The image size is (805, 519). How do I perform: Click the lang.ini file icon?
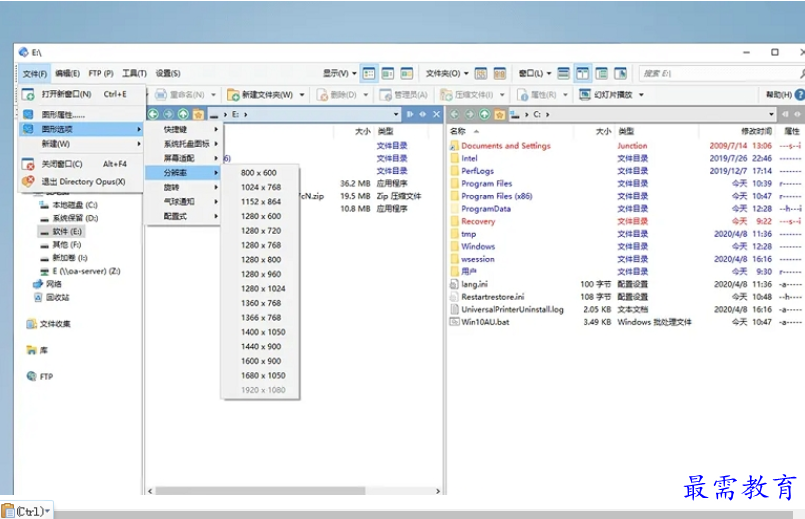point(454,284)
